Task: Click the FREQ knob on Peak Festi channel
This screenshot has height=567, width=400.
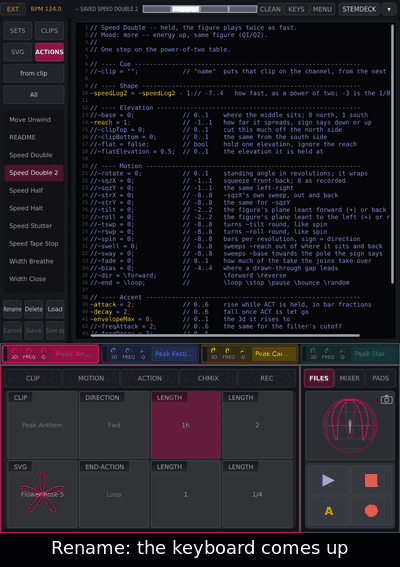Action: pos(128,351)
